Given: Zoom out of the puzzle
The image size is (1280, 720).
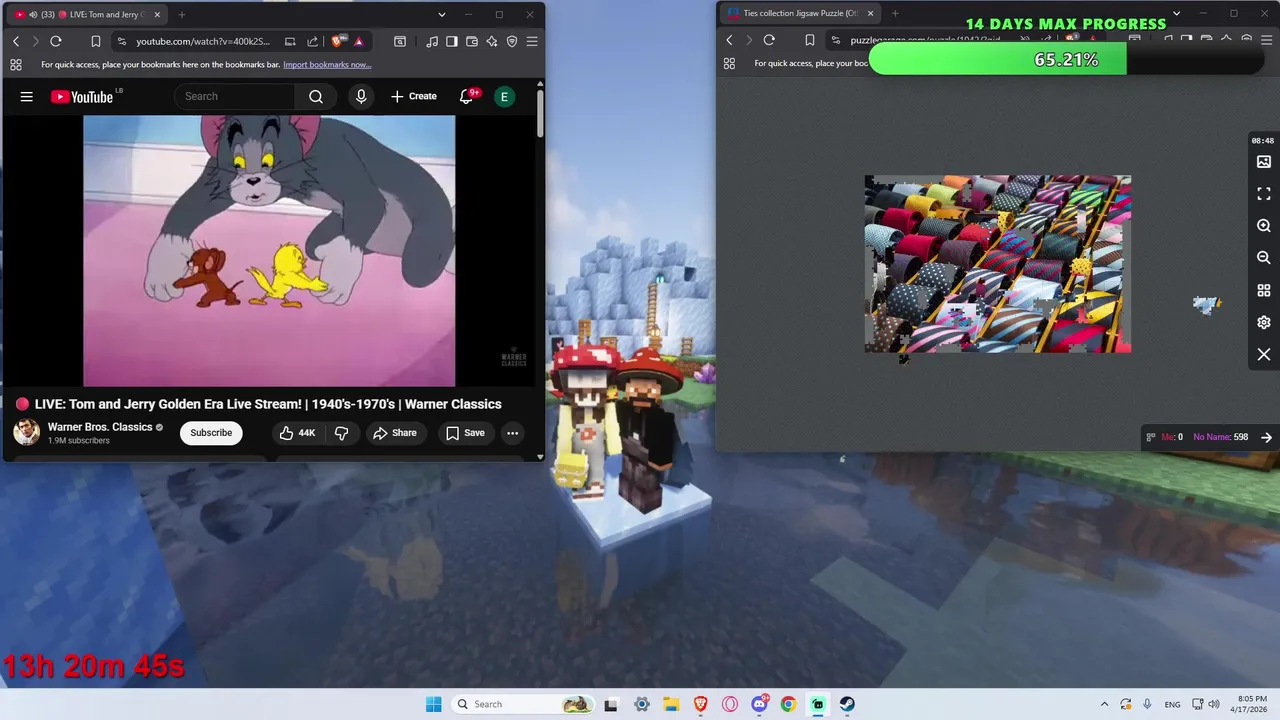Looking at the screenshot, I should coord(1264,258).
